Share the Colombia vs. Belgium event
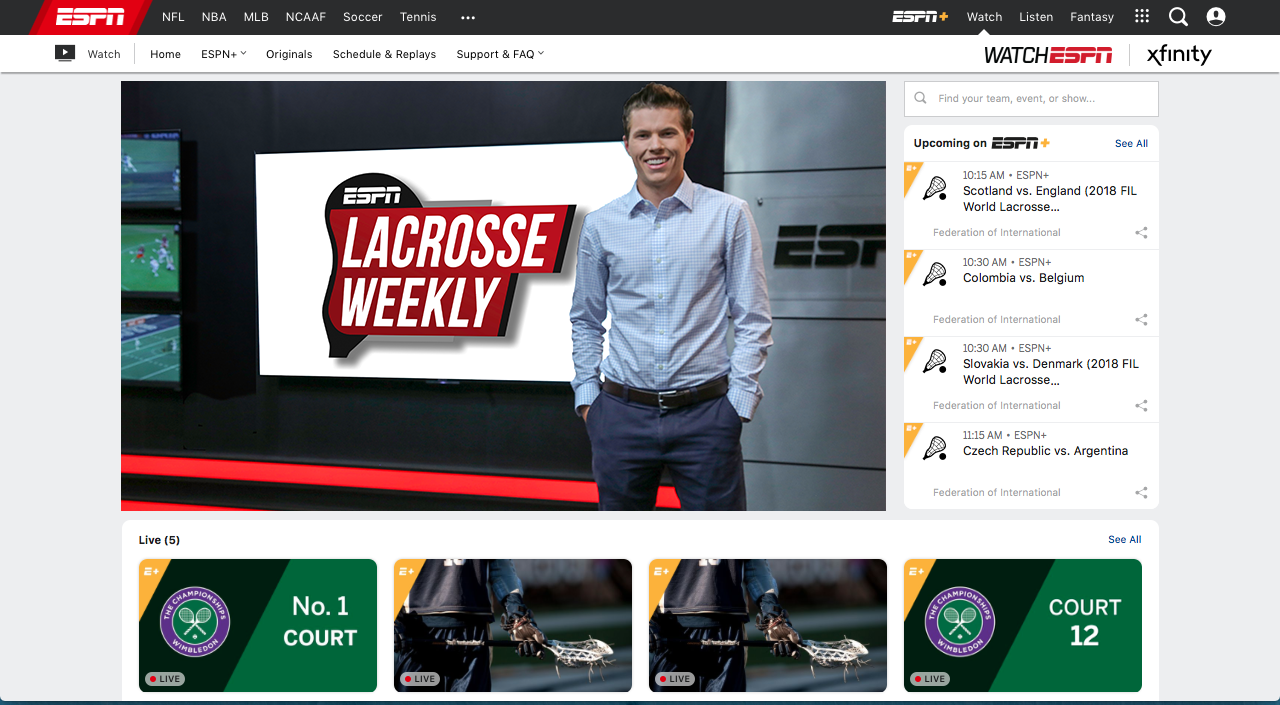This screenshot has width=1280, height=705. click(x=1141, y=320)
